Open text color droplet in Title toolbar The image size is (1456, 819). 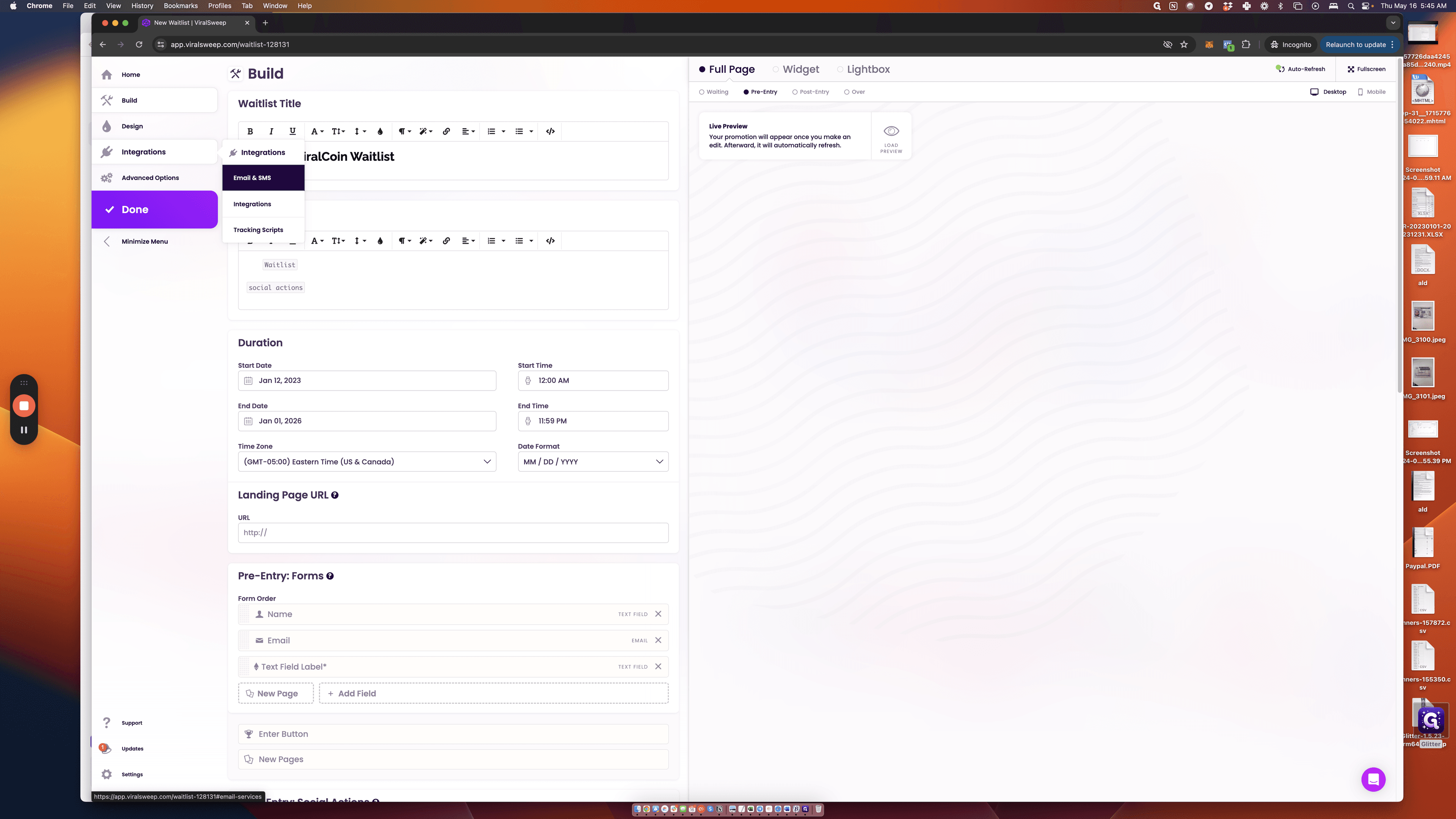point(380,131)
